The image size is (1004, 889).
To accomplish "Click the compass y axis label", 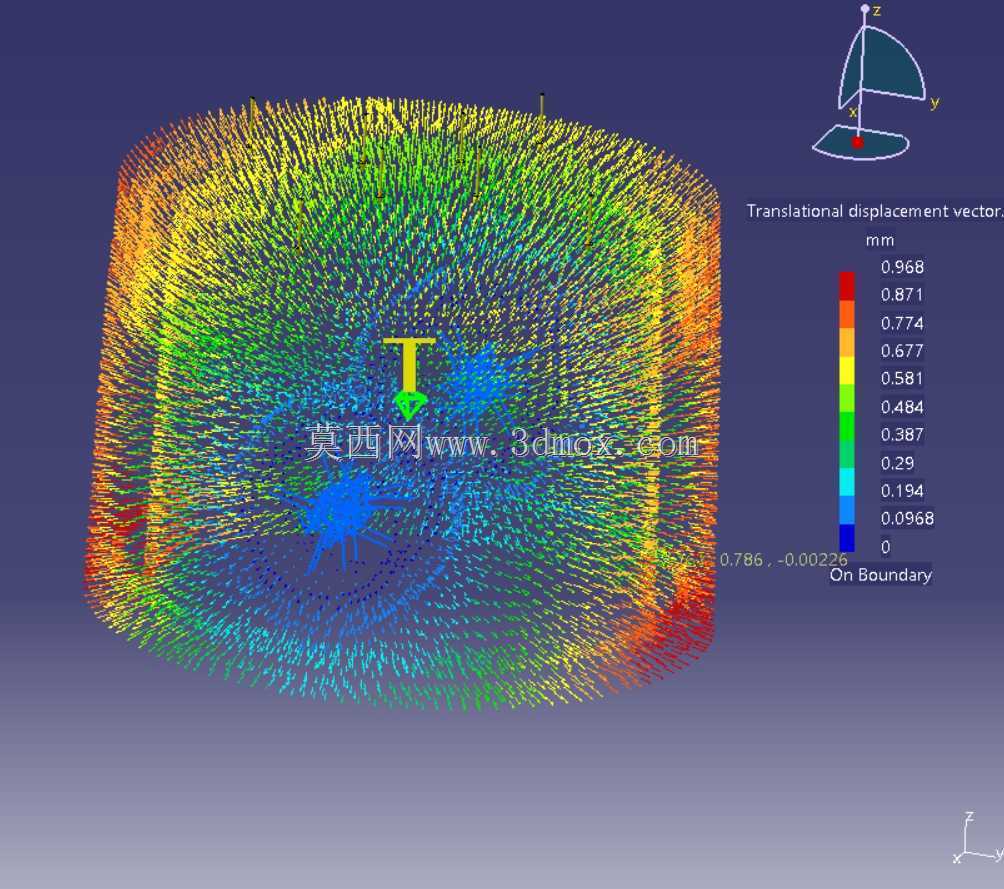I will [935, 102].
